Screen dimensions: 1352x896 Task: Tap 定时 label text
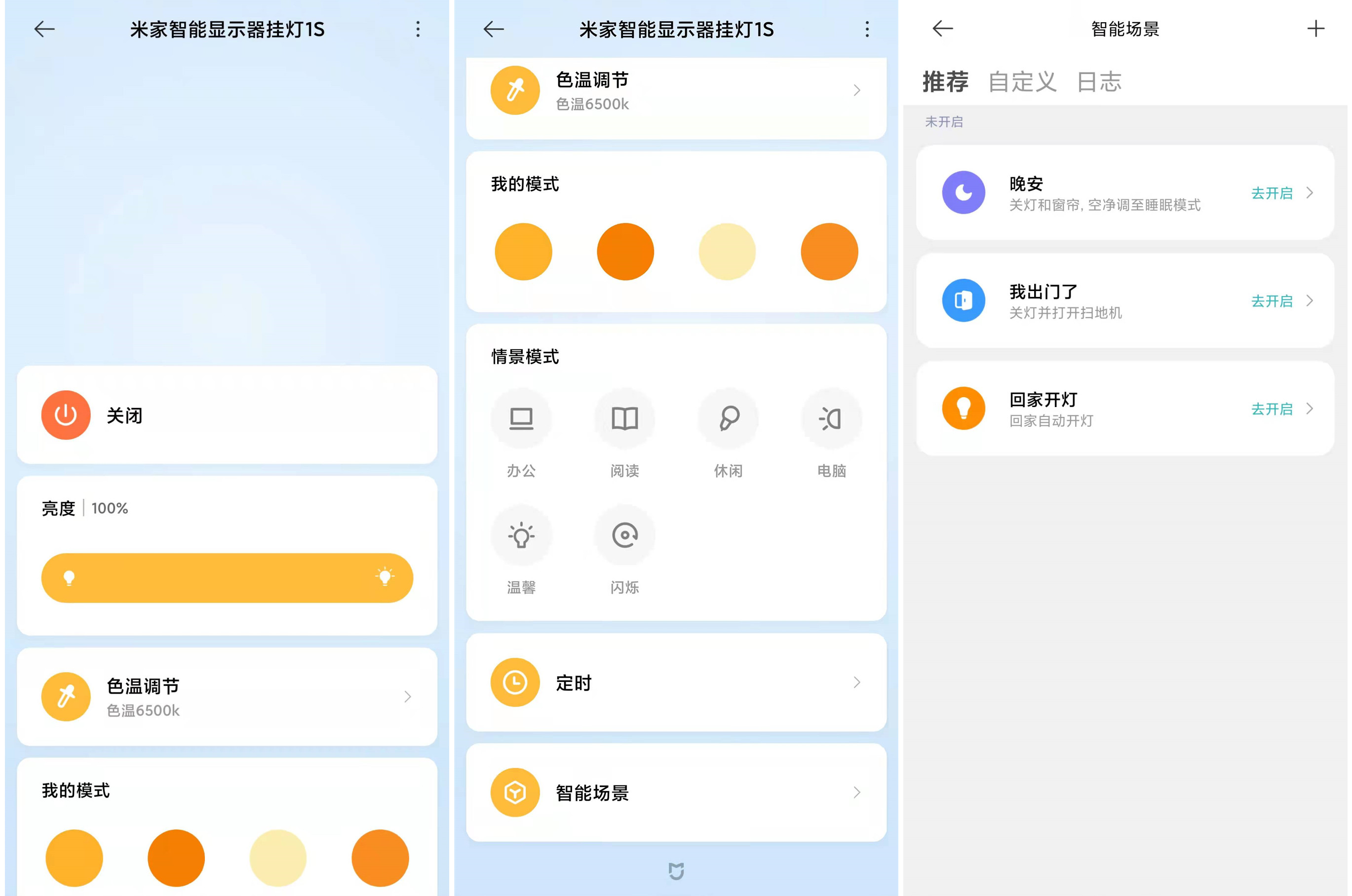pyautogui.click(x=574, y=683)
